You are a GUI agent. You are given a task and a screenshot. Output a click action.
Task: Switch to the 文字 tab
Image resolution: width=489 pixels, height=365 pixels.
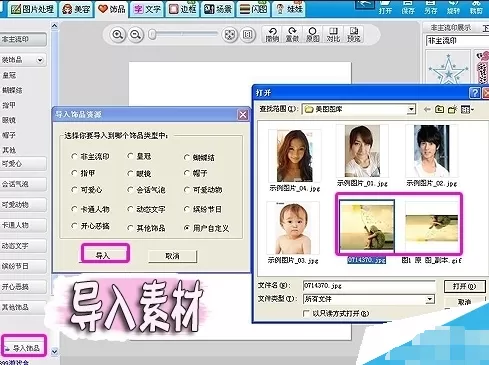coord(147,9)
